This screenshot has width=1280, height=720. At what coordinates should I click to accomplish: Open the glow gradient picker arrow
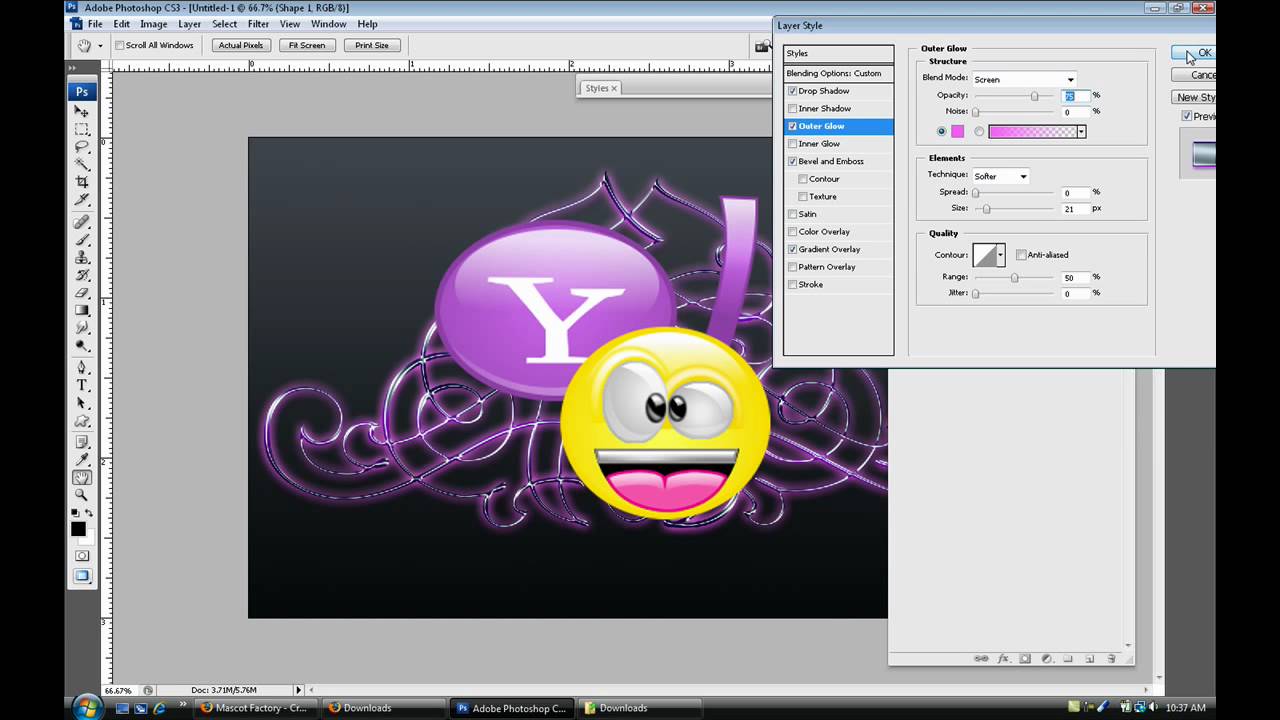(1081, 131)
